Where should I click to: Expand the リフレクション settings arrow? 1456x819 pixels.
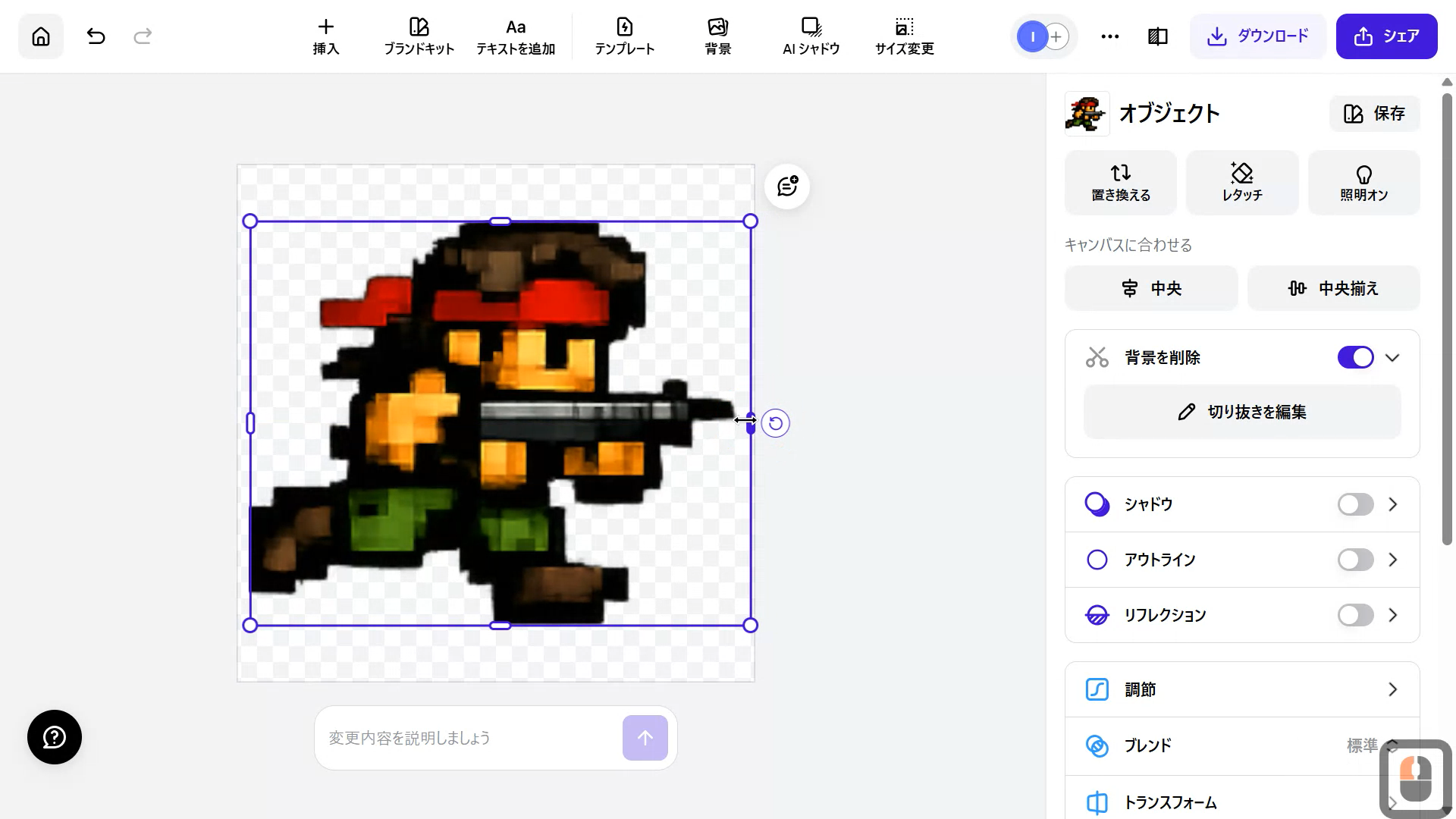point(1392,615)
